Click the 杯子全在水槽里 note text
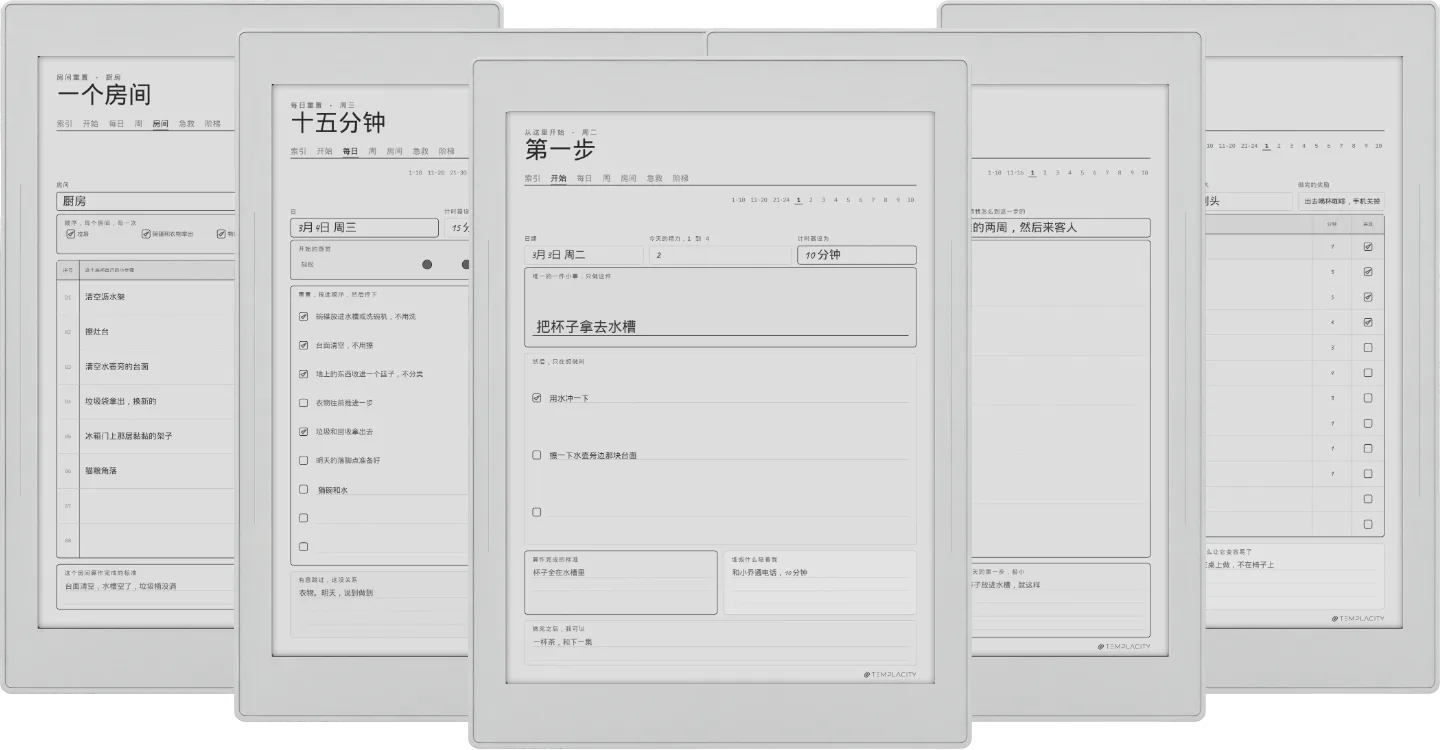Viewport: 1440px width, 750px height. point(559,573)
